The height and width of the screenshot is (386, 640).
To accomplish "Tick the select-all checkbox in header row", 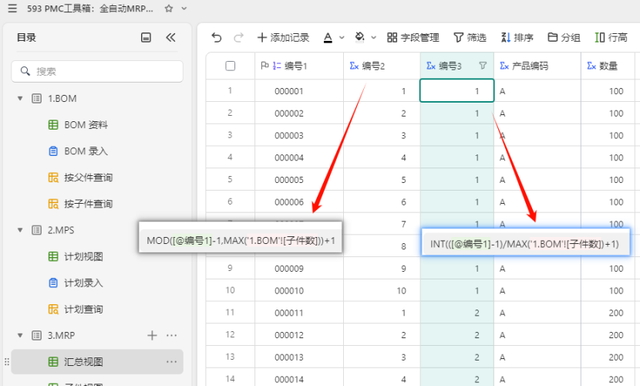I will [230, 66].
